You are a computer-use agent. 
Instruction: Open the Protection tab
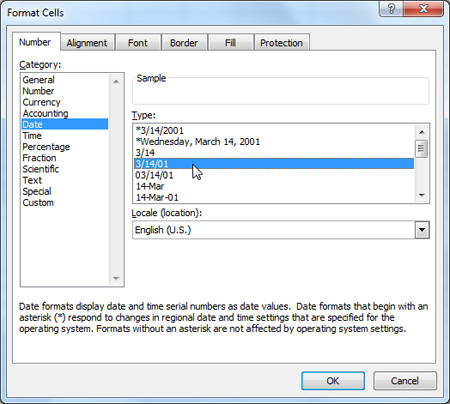(281, 43)
